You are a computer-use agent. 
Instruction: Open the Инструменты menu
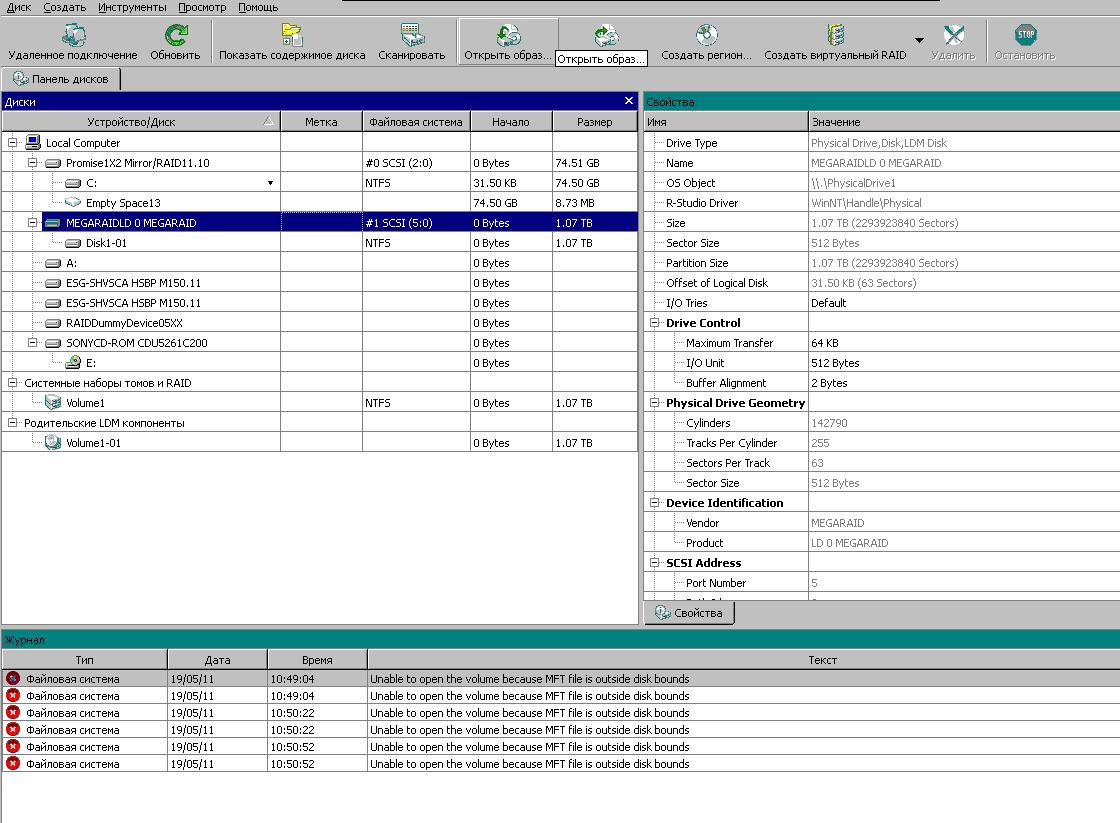coord(132,7)
